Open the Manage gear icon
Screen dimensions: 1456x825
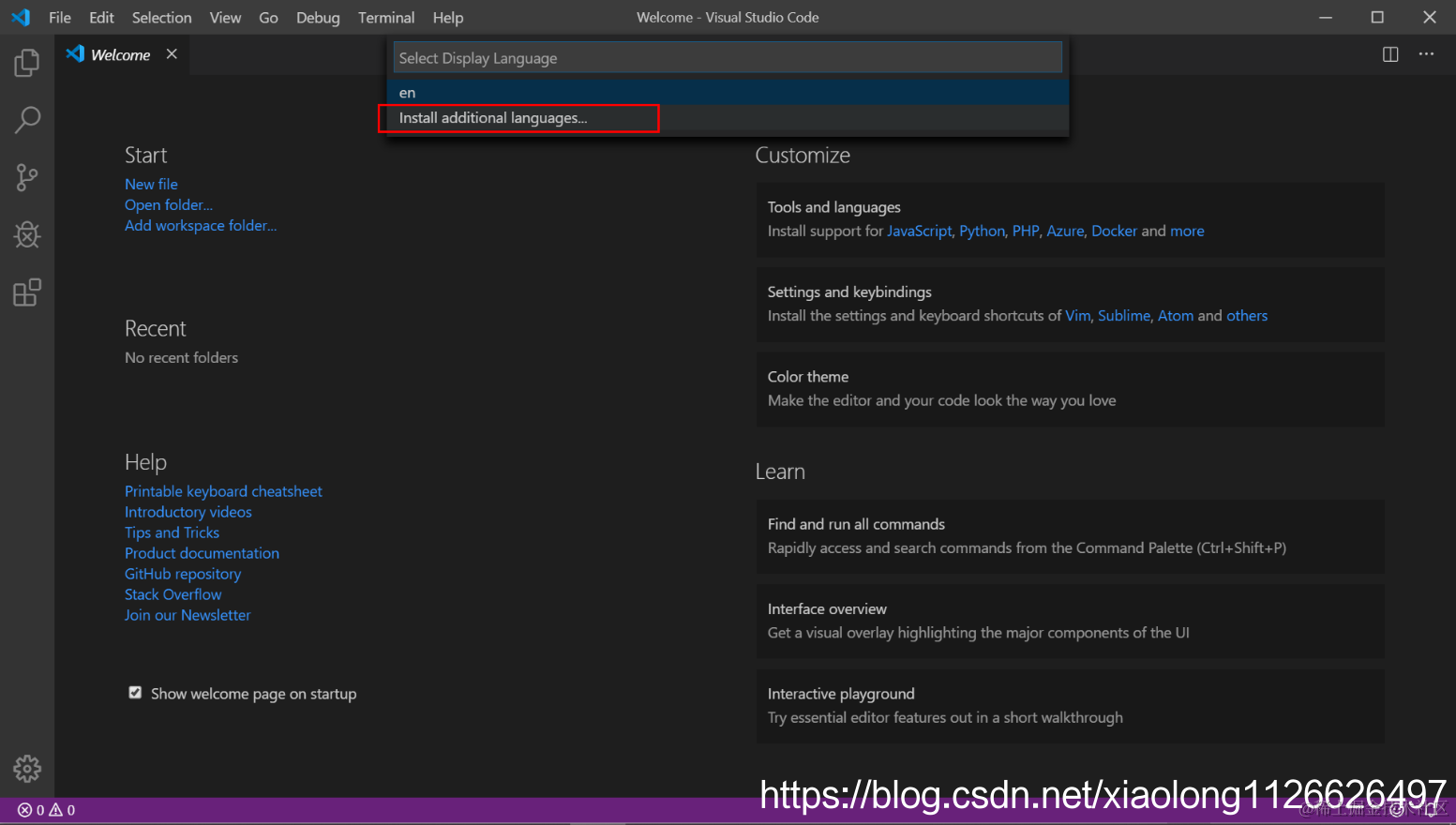point(27,769)
